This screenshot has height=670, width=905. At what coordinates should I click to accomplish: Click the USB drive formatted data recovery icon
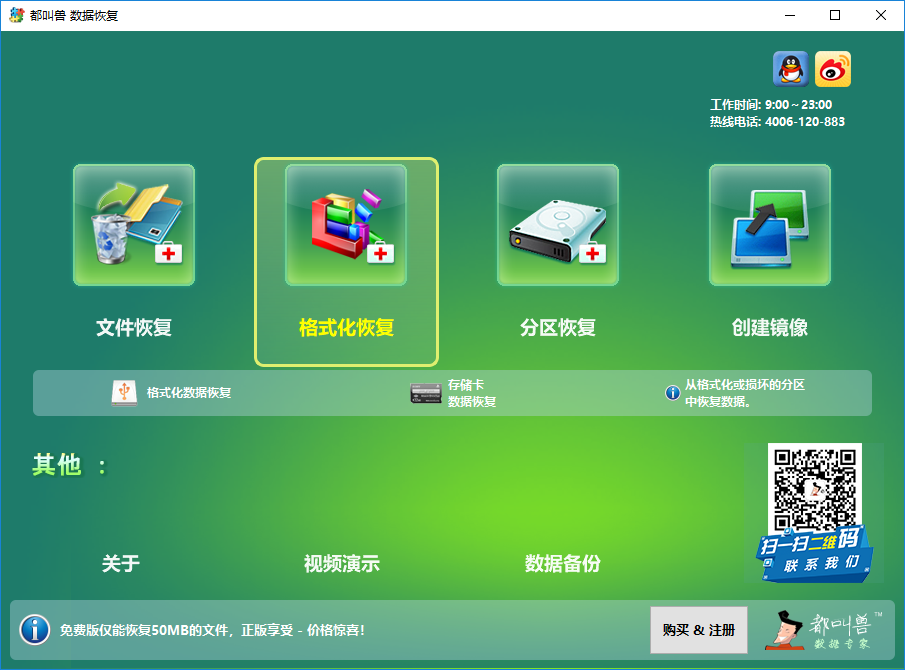coord(124,393)
